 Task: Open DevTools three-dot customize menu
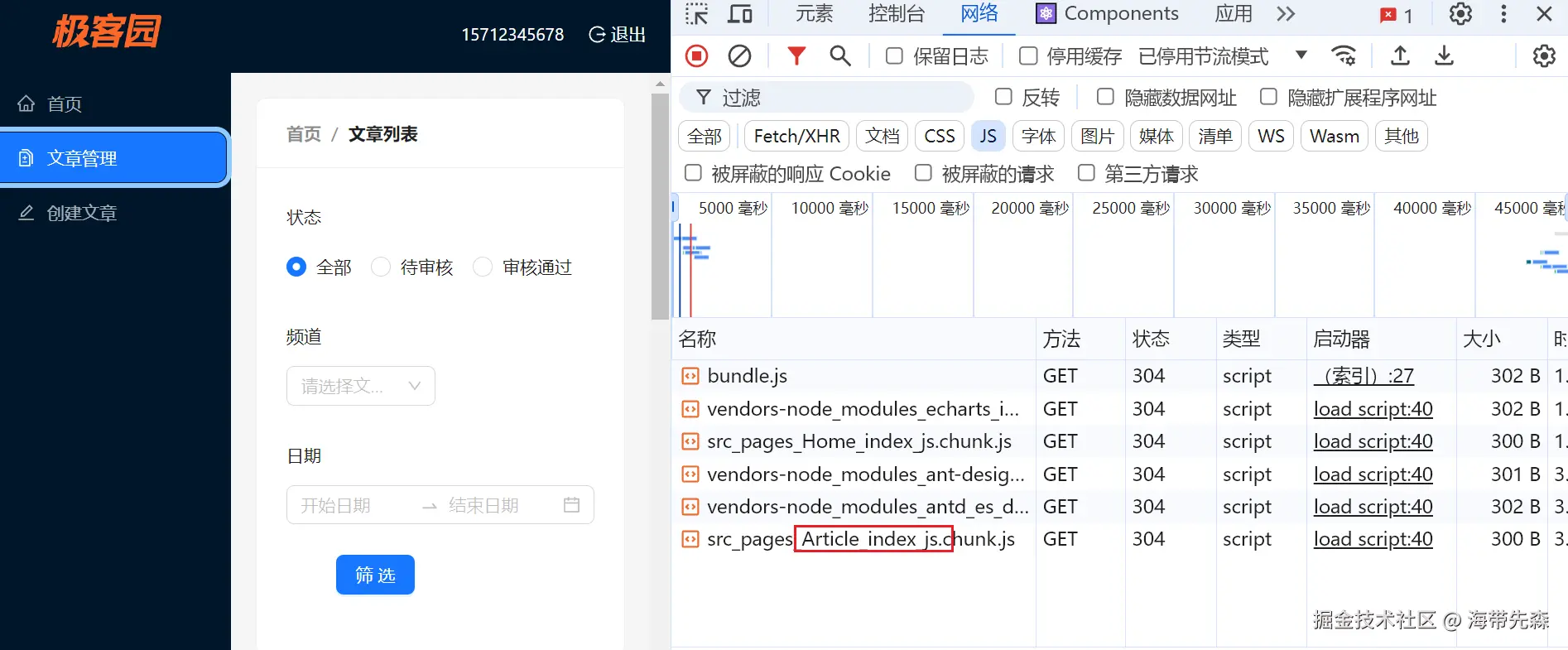[x=1503, y=14]
